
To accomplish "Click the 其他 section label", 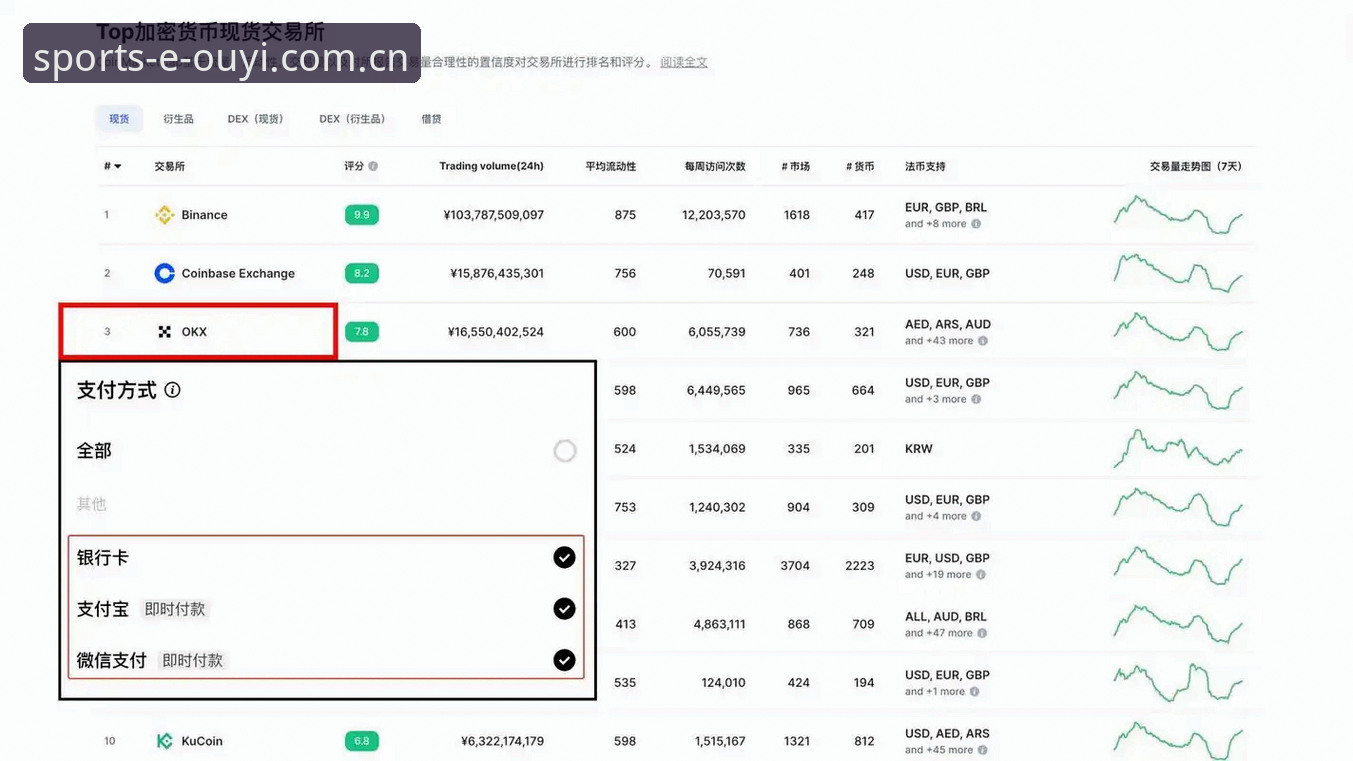I will [x=91, y=504].
